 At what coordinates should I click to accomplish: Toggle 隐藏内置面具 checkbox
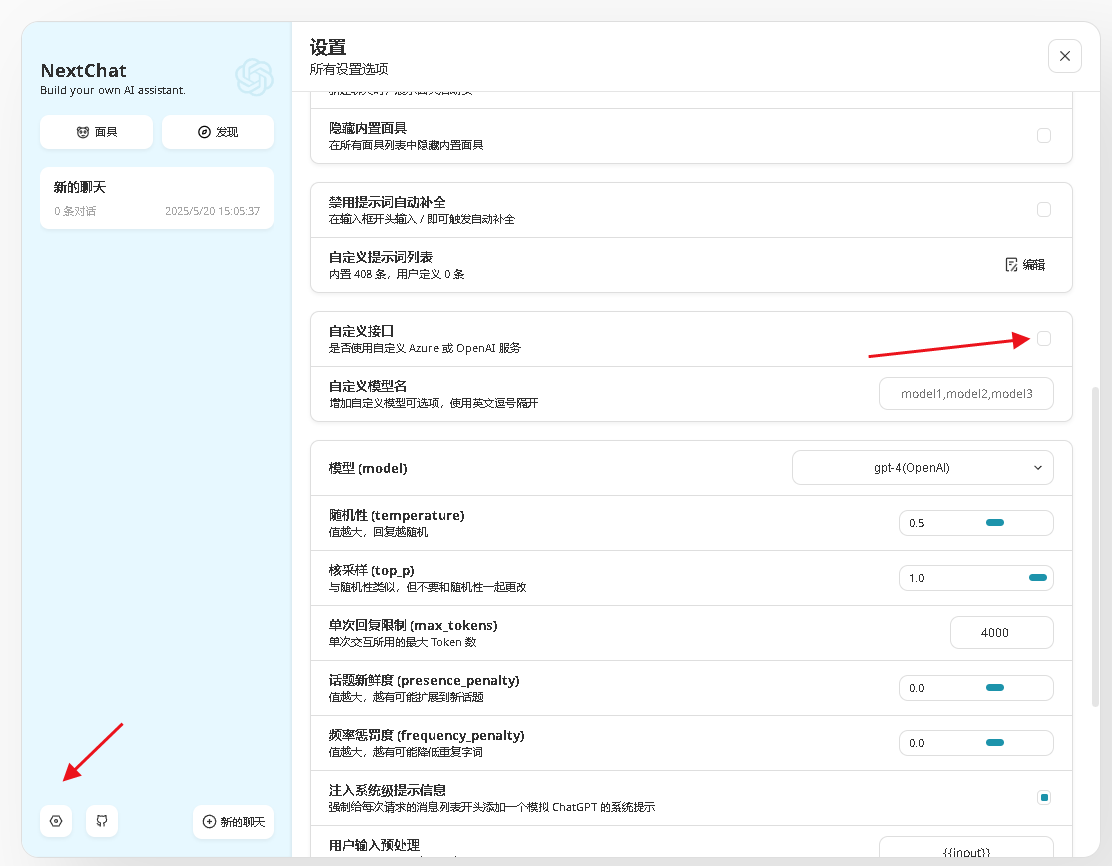(1044, 135)
